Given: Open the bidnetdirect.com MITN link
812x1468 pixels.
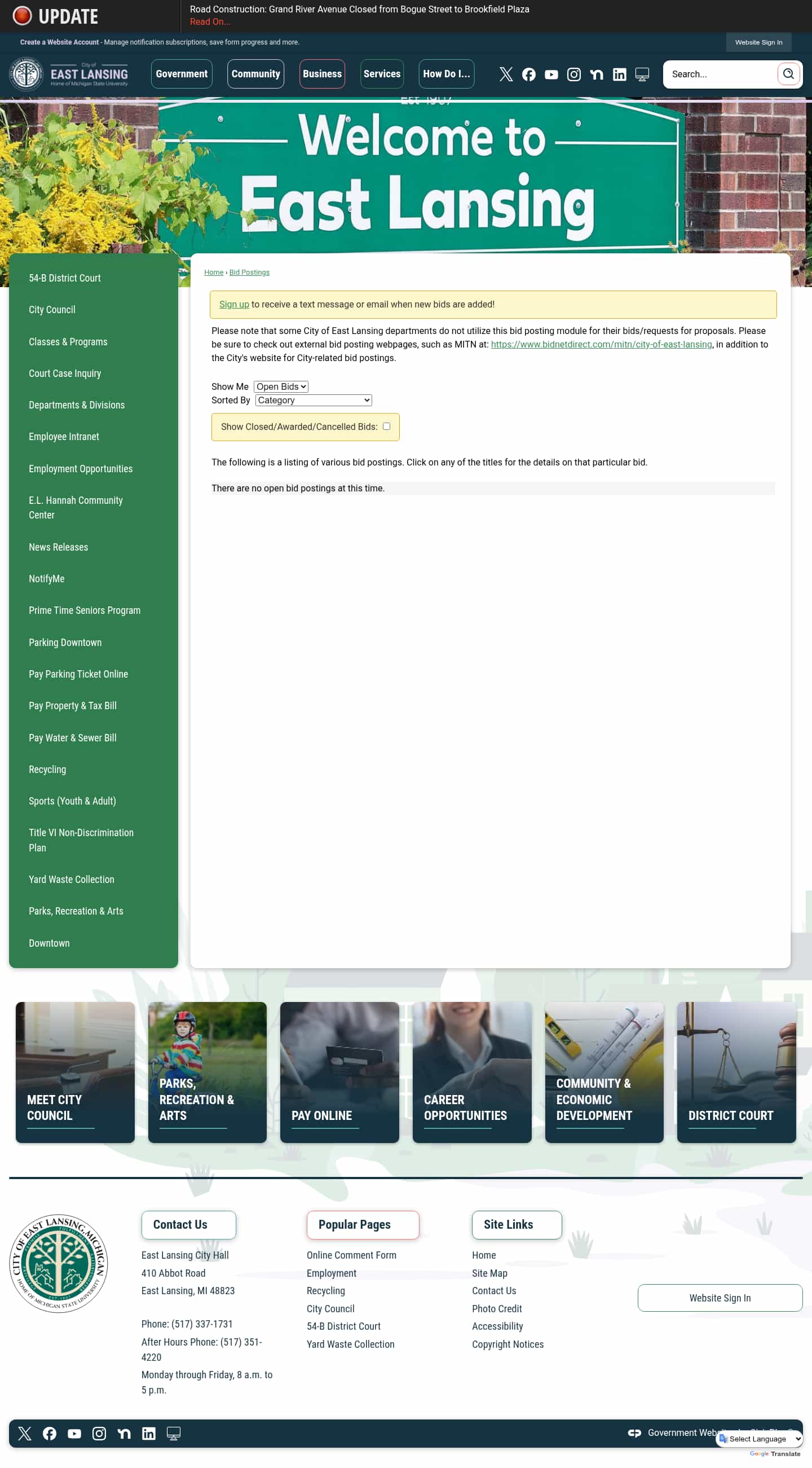Looking at the screenshot, I should coord(601,344).
